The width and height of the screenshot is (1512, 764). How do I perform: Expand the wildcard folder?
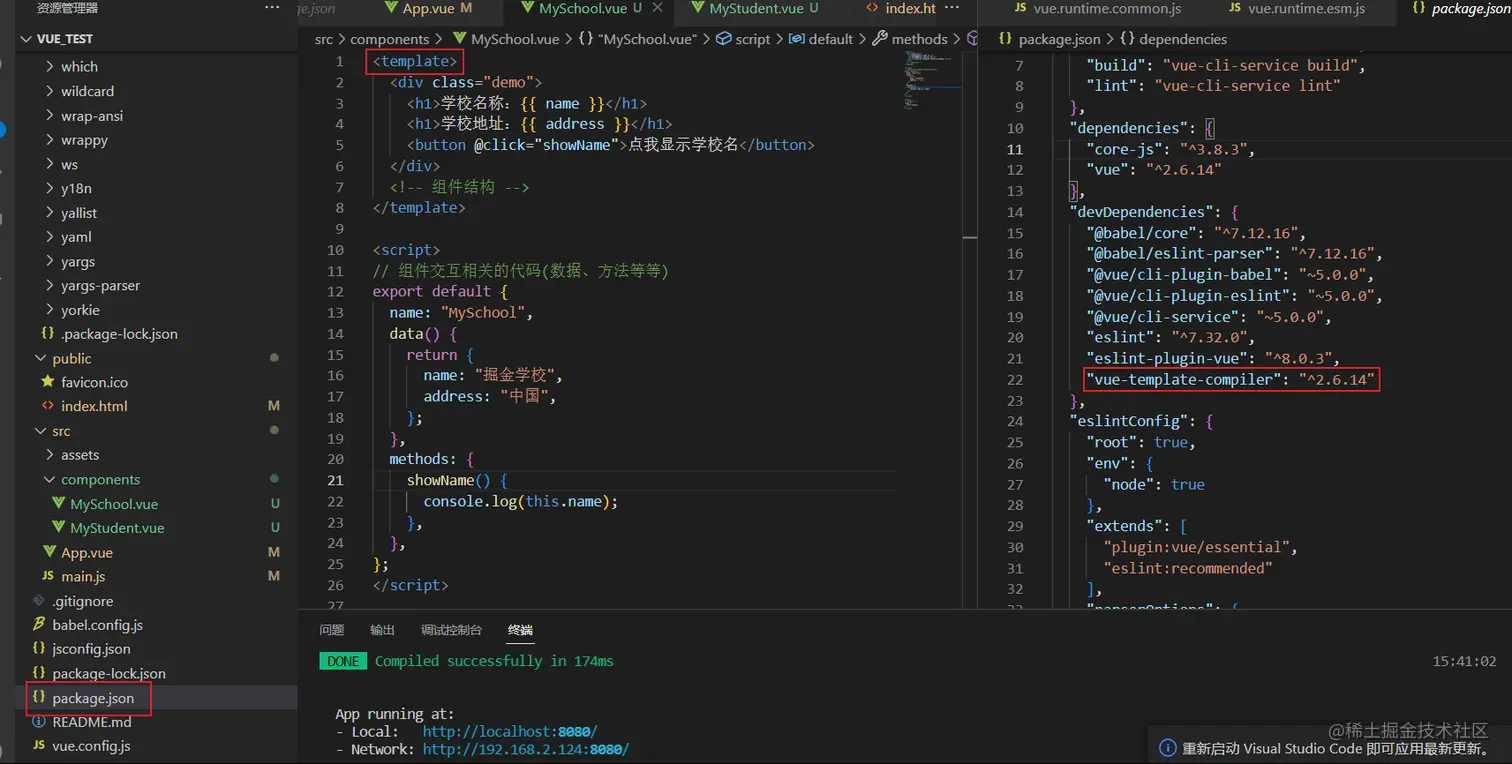[x=50, y=91]
